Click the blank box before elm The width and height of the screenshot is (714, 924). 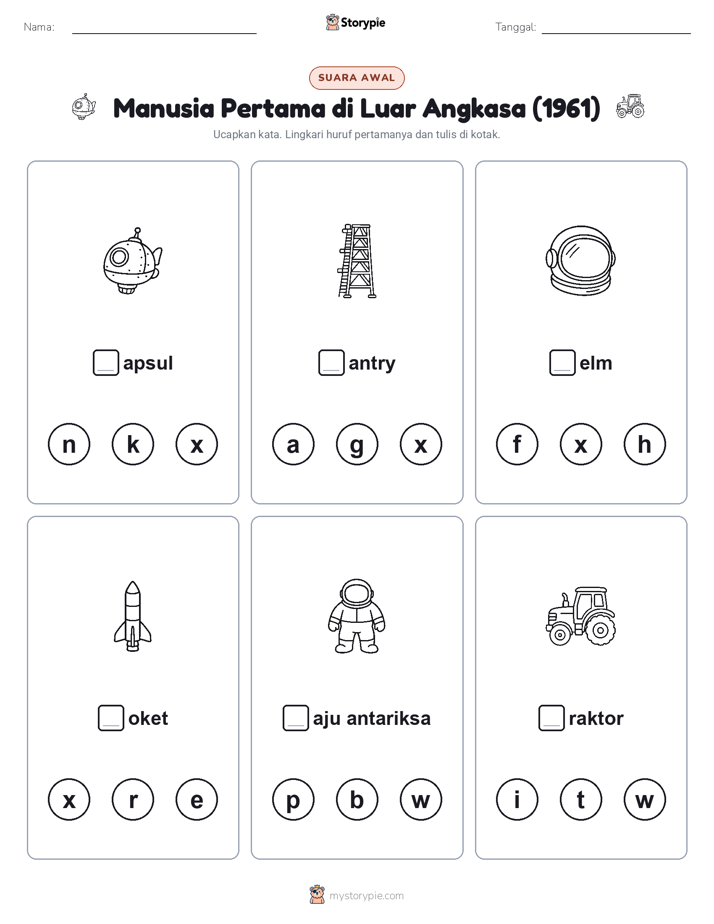pyautogui.click(x=562, y=363)
